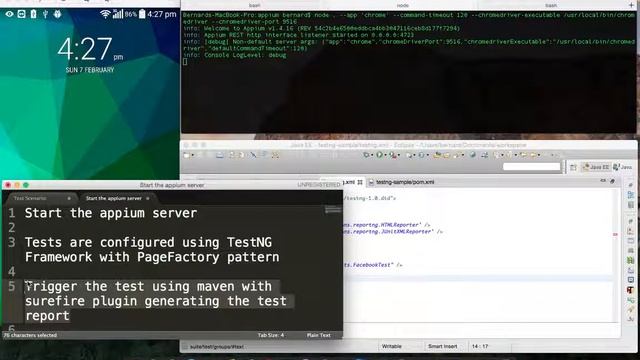
Task: Click the web browser globe icon in Eclipse
Action: [473, 155]
